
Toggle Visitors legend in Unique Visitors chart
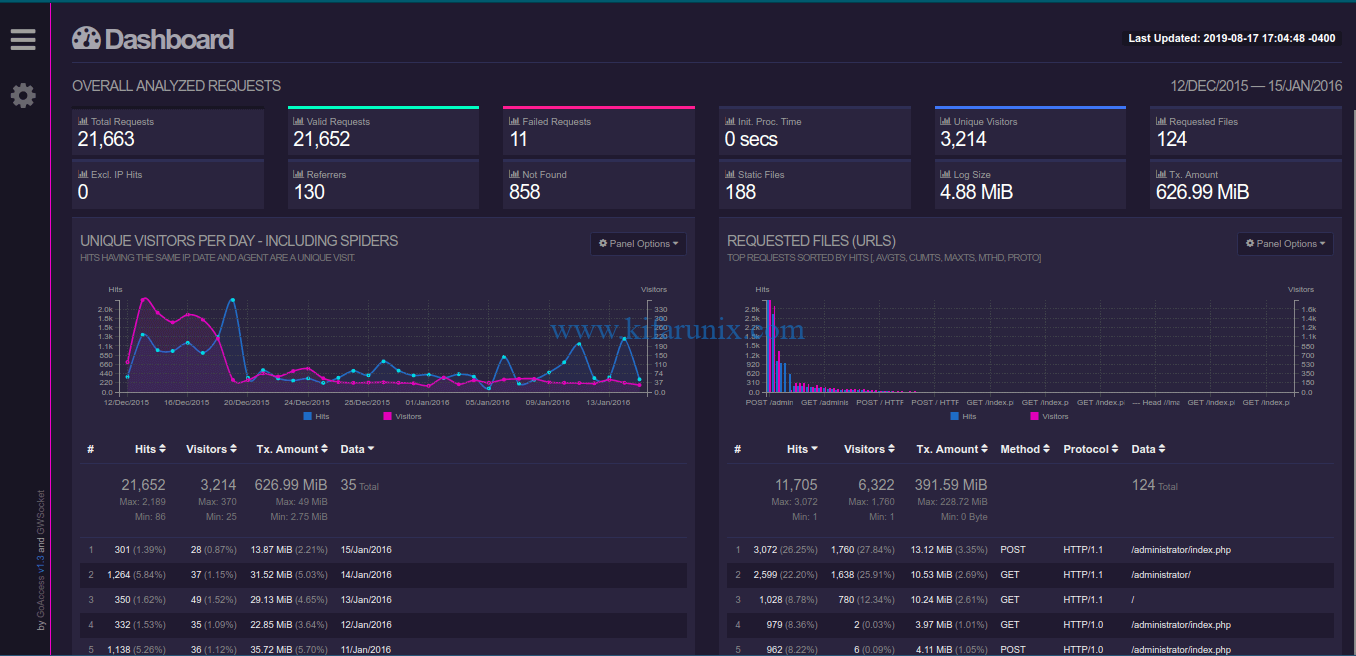pos(402,416)
